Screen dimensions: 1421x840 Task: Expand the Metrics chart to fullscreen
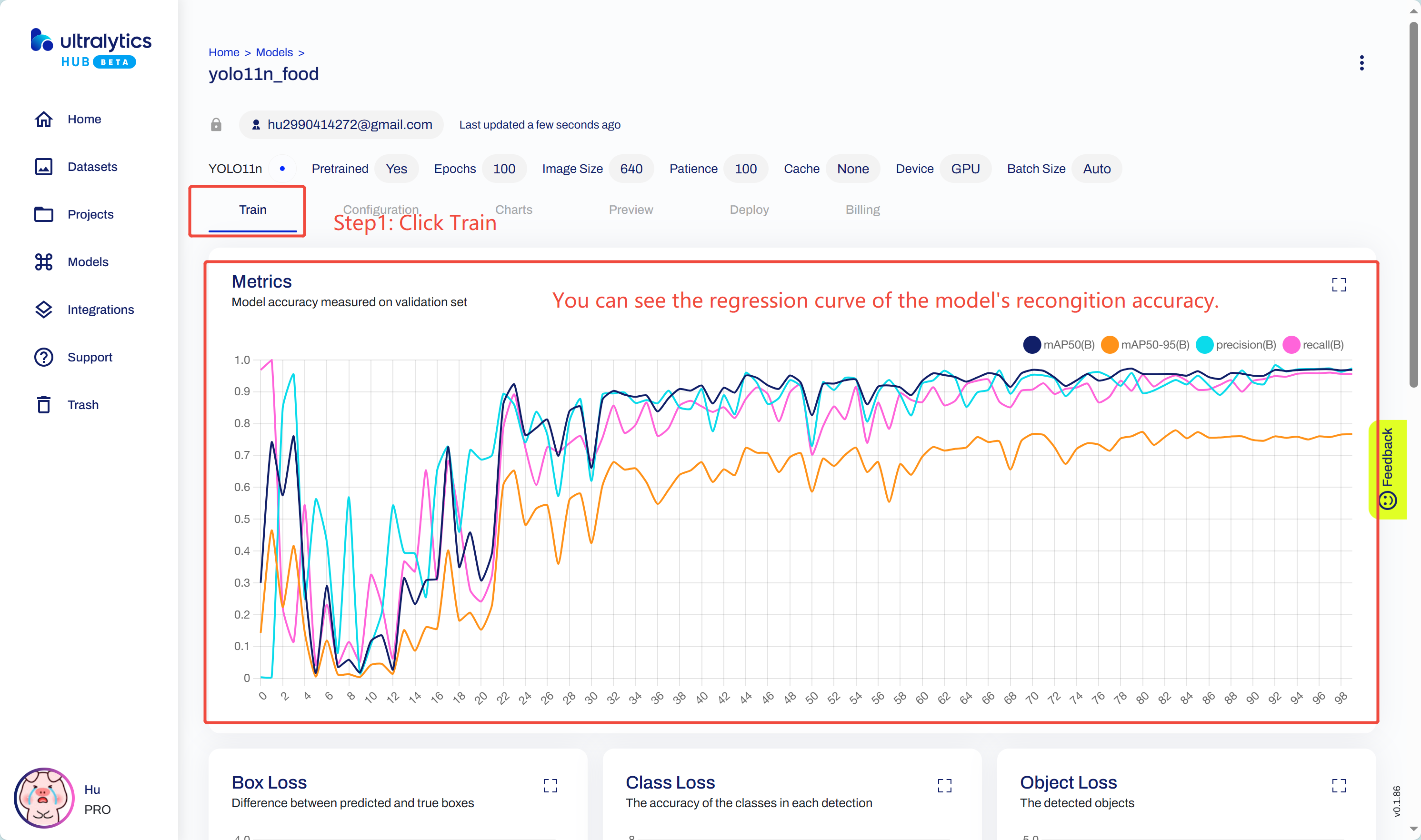[x=1338, y=285]
